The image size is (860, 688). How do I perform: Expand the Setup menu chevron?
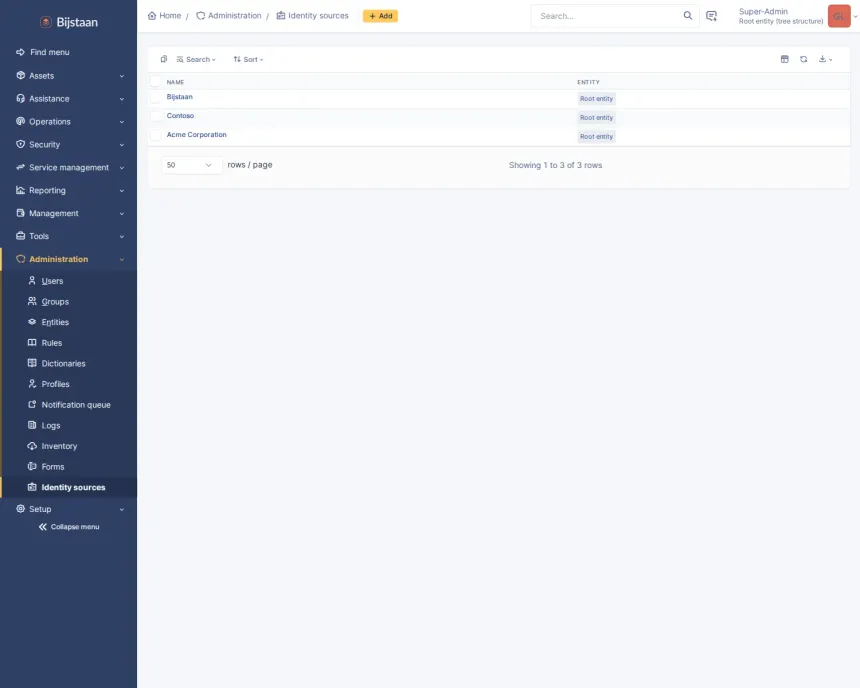click(x=122, y=510)
